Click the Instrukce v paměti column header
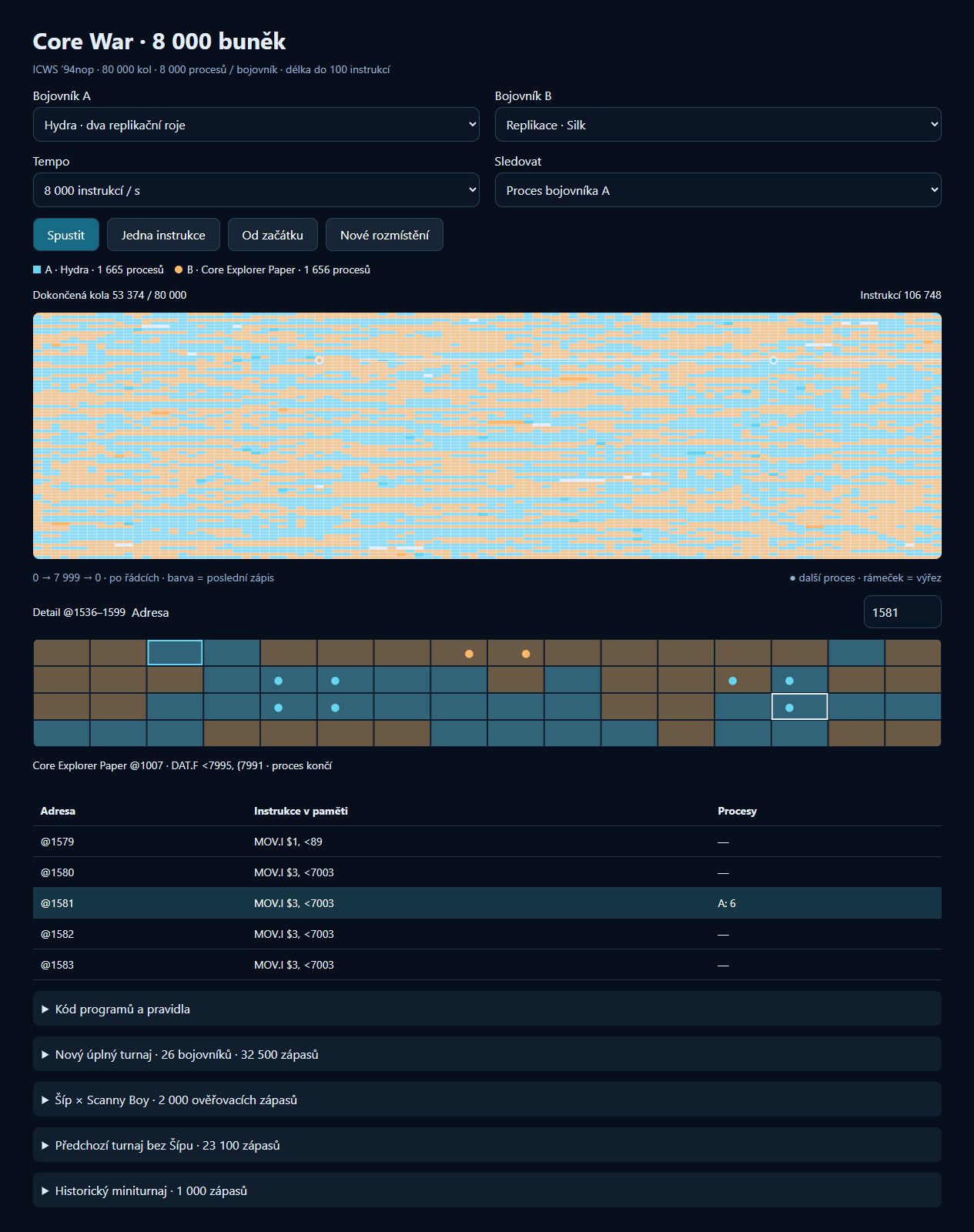974x1232 pixels. coord(301,811)
